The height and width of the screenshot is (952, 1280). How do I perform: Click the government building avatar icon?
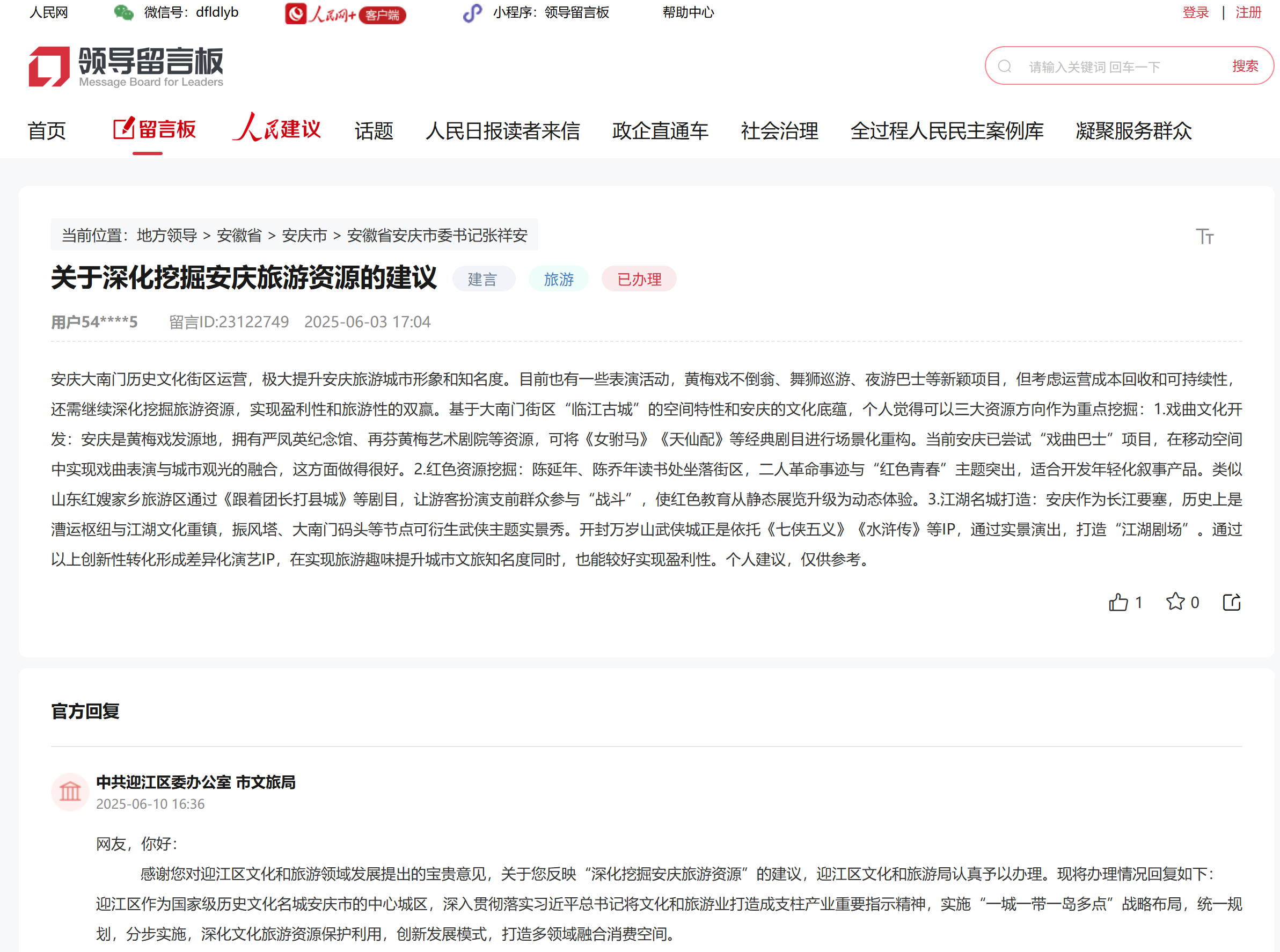point(70,792)
